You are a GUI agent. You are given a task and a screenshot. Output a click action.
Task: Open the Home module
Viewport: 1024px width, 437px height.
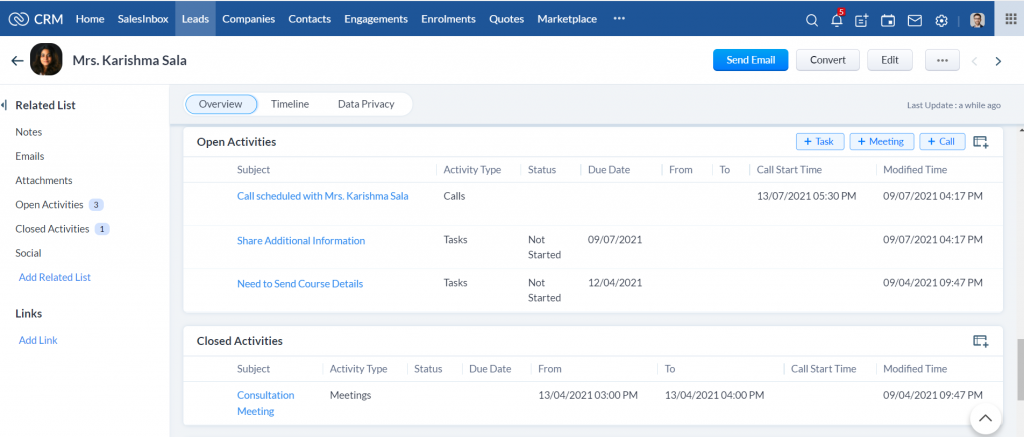[x=90, y=19]
